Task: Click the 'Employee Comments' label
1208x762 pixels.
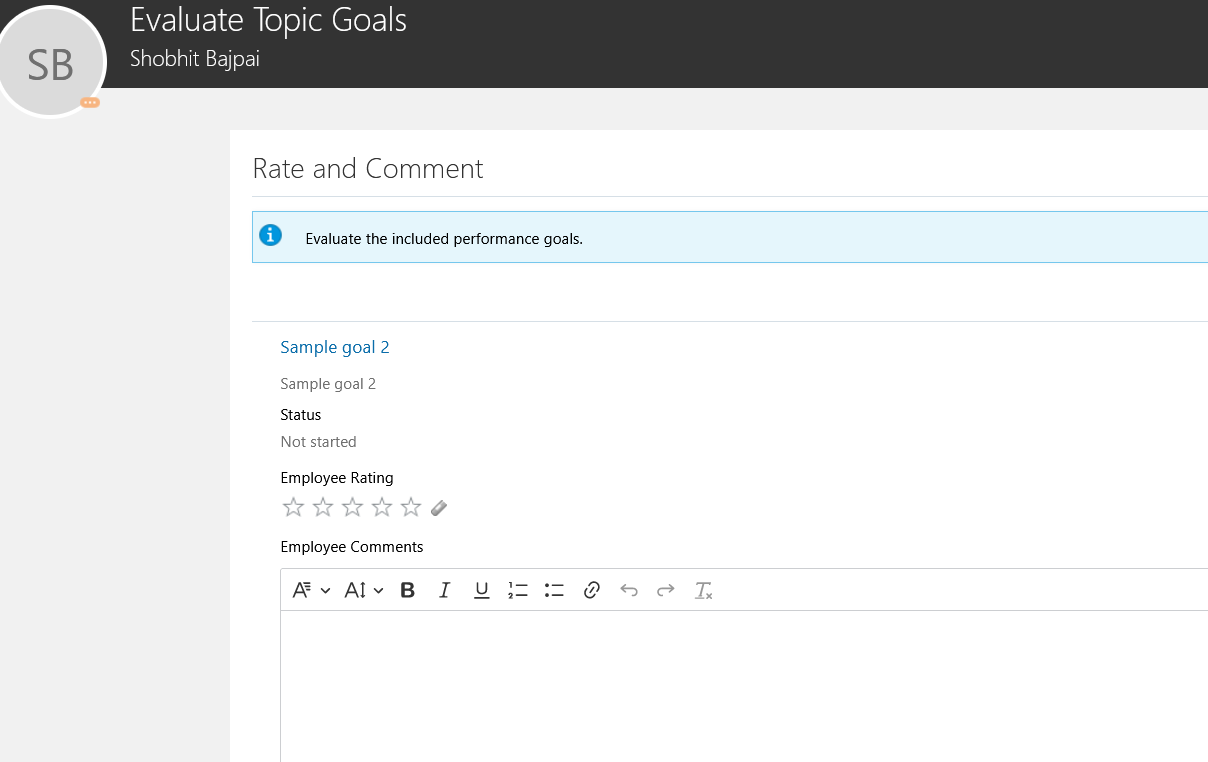Action: pos(352,547)
